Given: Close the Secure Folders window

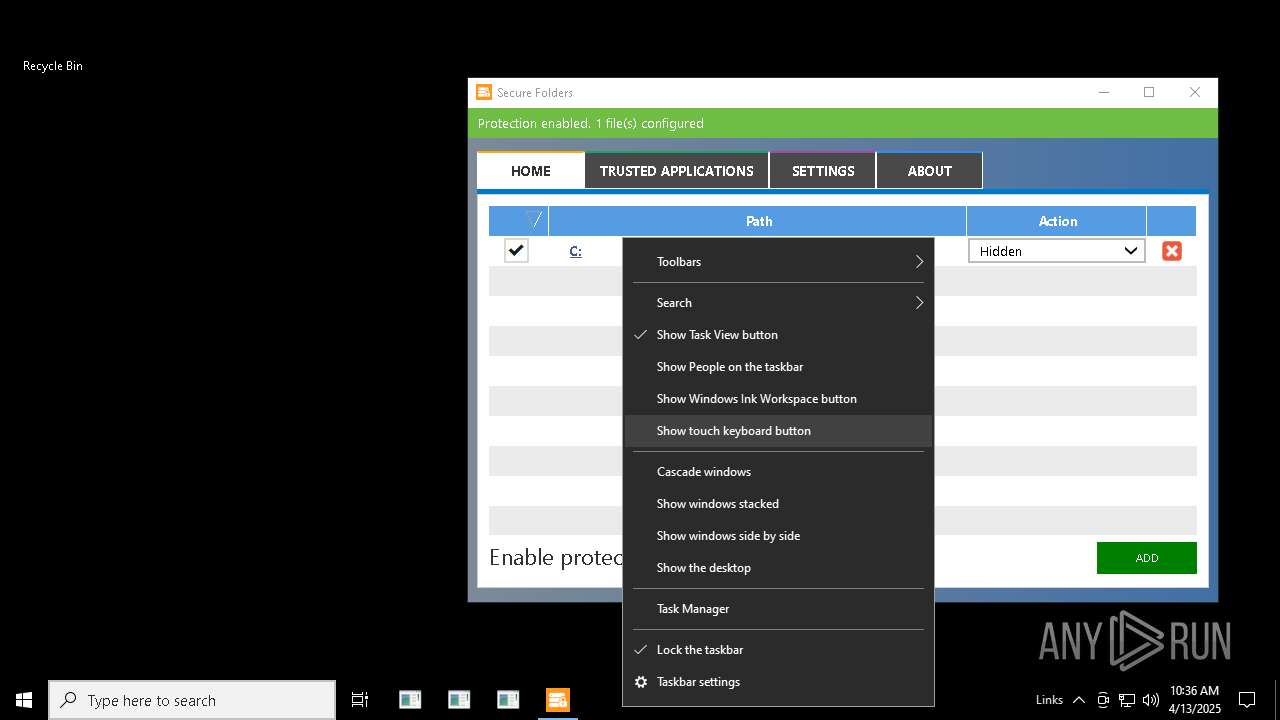Looking at the screenshot, I should pos(1195,92).
